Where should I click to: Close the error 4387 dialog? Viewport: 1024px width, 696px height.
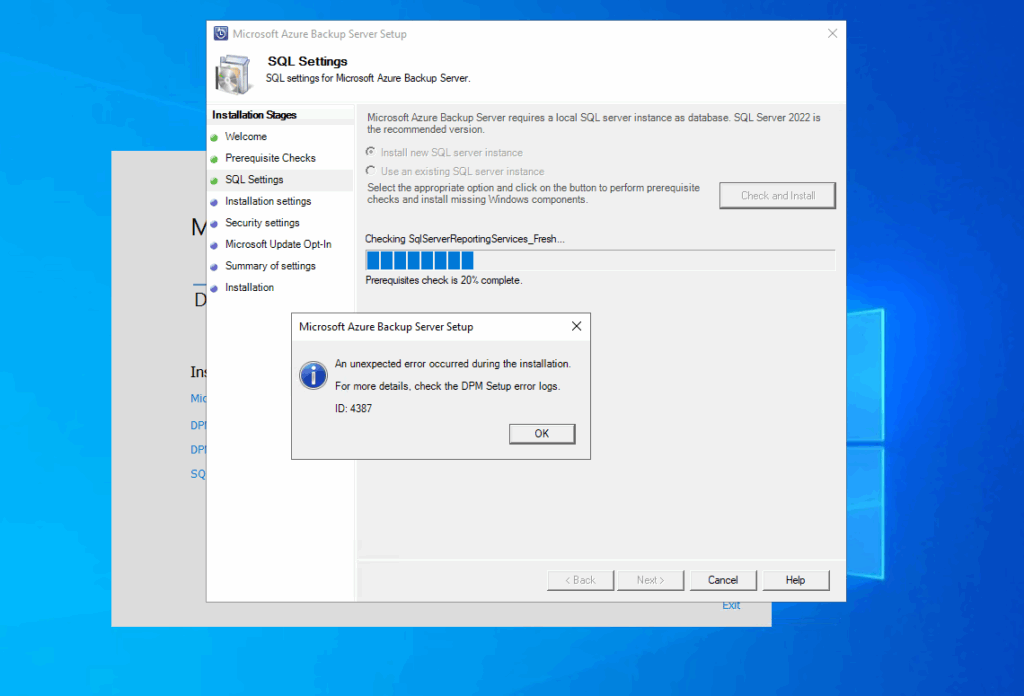coord(576,326)
